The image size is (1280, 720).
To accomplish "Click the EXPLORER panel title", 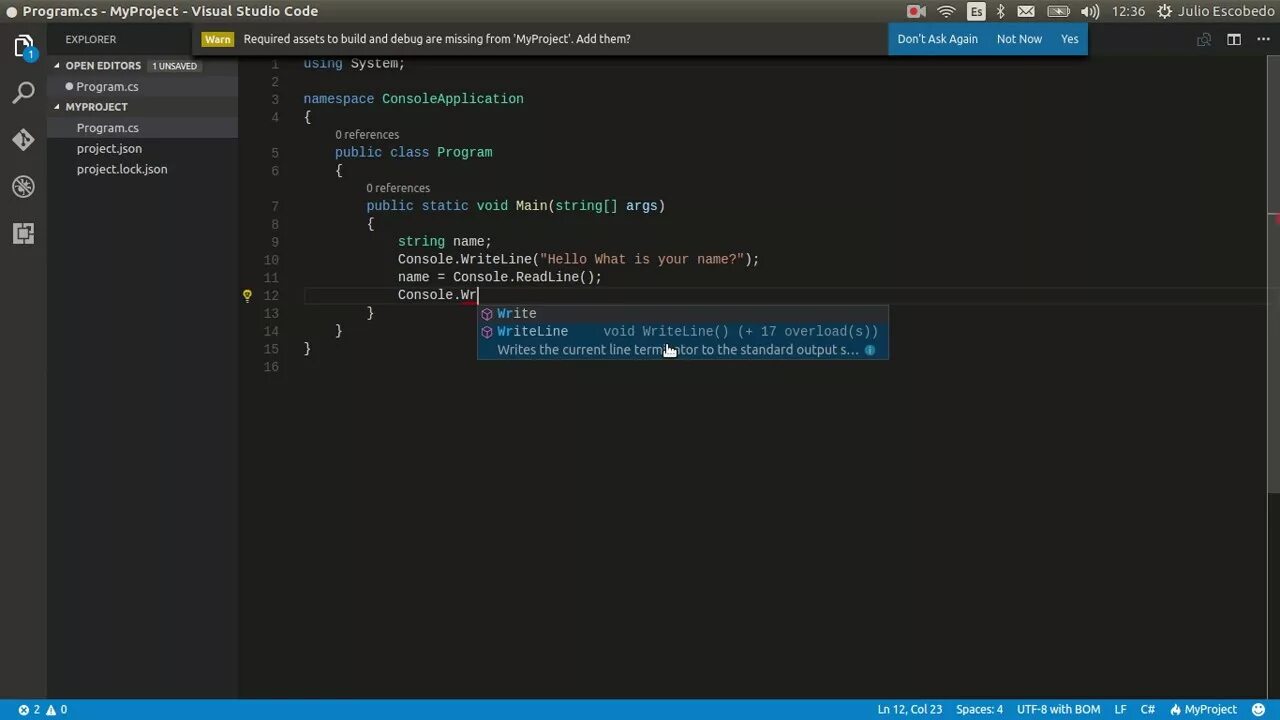I will pos(91,39).
